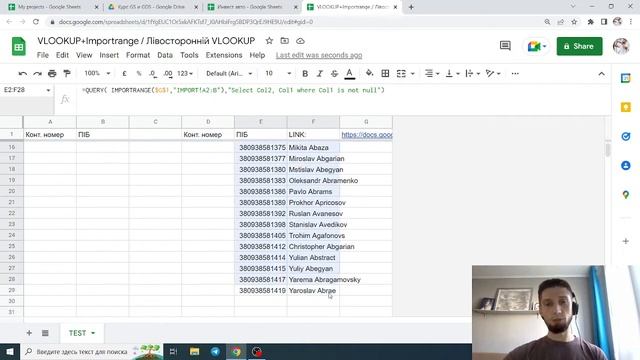
Task: Select the TEST sheet tab
Action: [82, 333]
